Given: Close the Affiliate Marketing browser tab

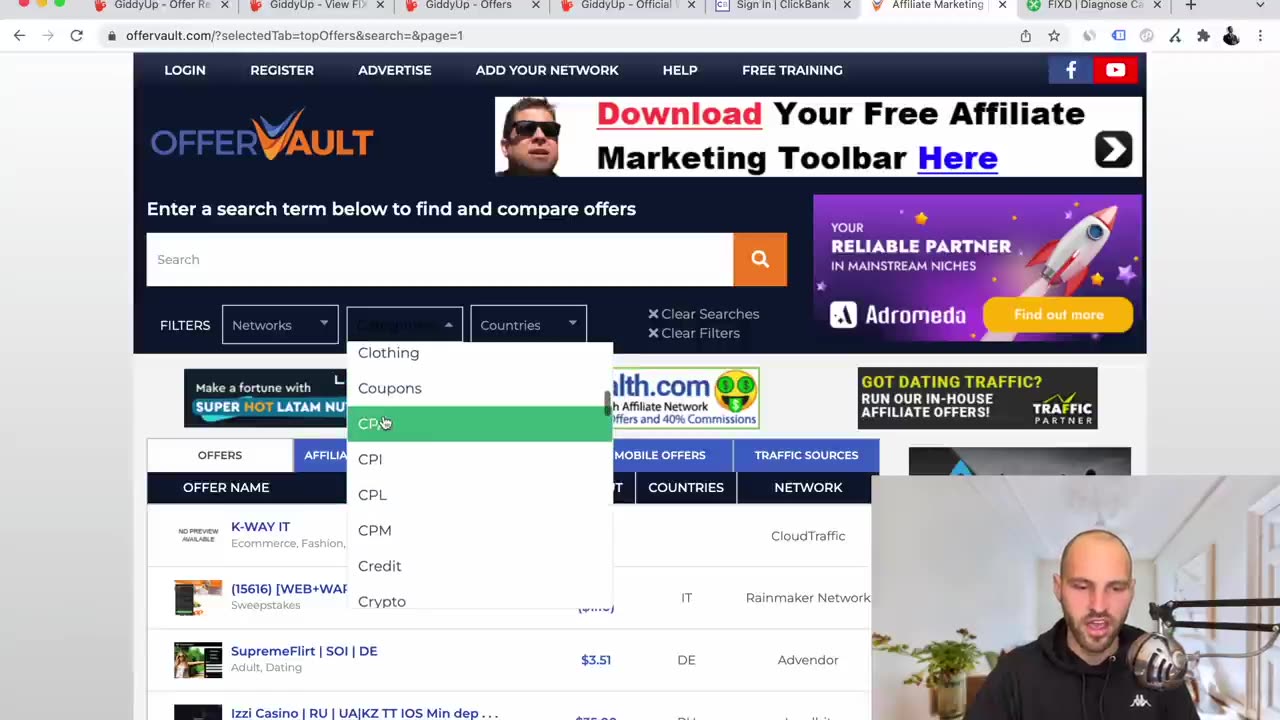Looking at the screenshot, I should click(1002, 5).
